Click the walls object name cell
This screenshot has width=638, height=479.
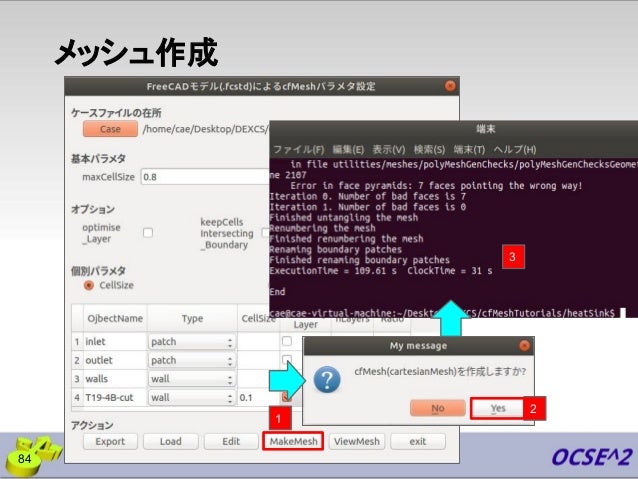point(115,379)
